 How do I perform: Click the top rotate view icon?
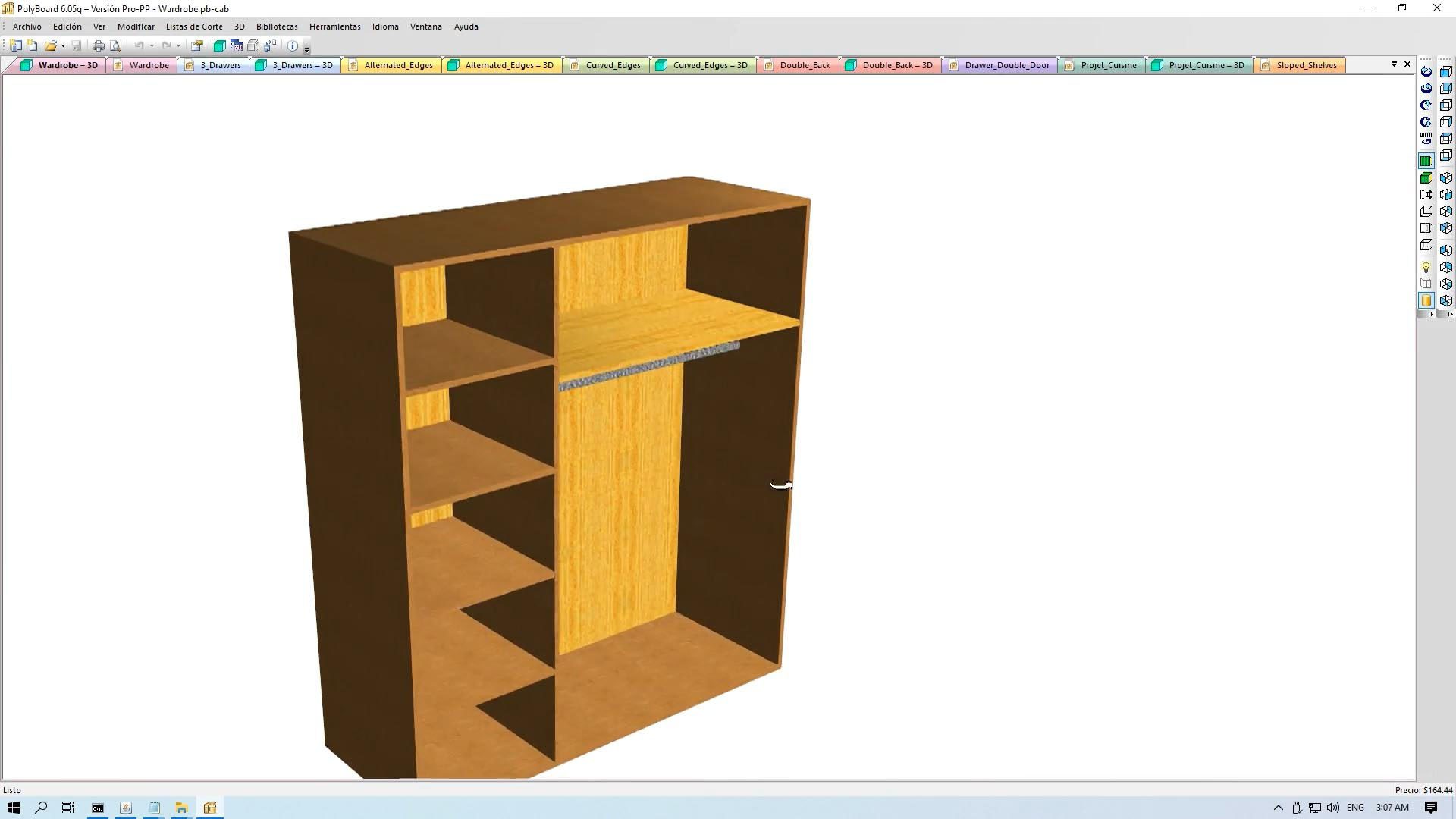point(1426,72)
